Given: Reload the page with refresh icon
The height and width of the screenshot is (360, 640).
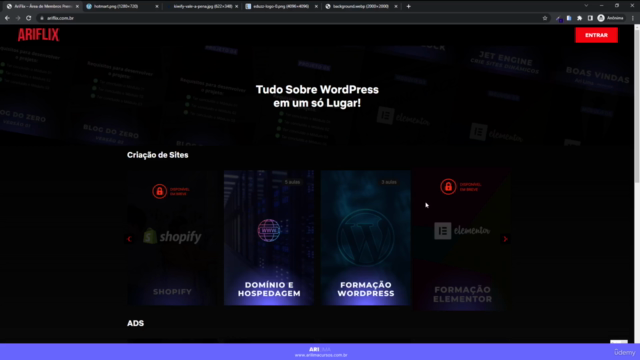Looking at the screenshot, I should coord(29,18).
